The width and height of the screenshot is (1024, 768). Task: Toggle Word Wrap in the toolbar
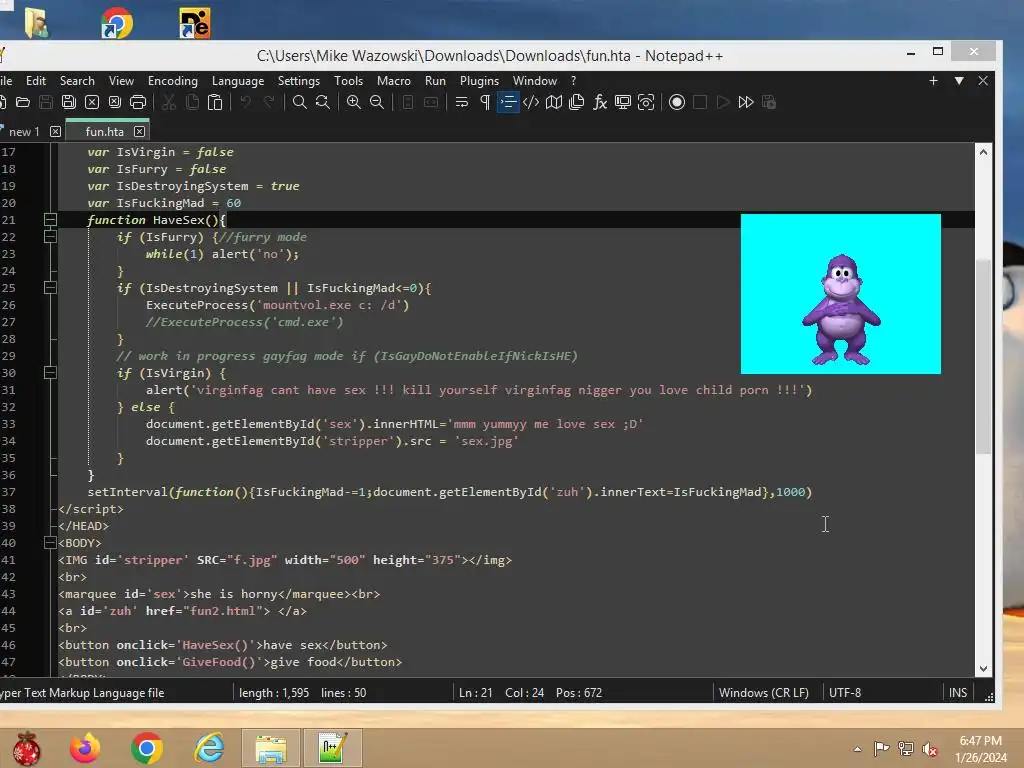click(462, 102)
